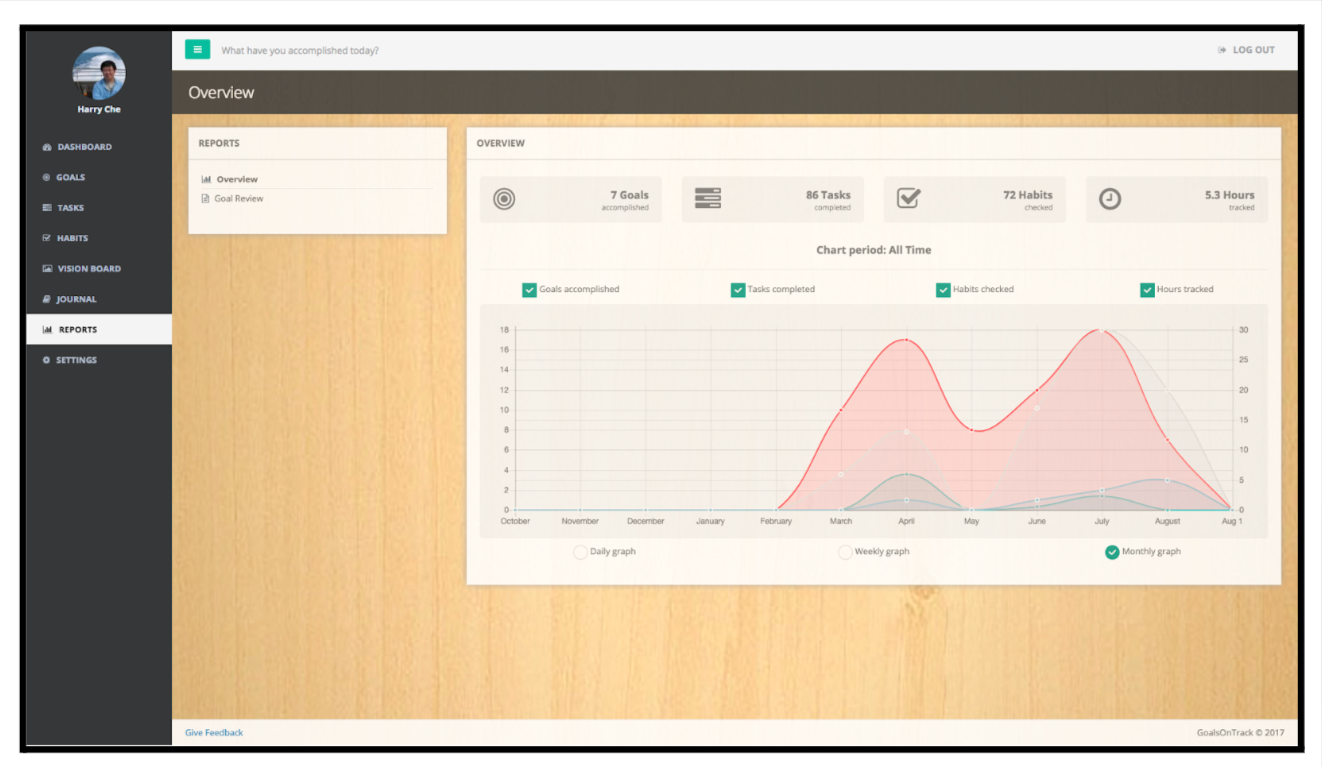
Task: Open the Dashboard section from sidebar
Action: [x=77, y=146]
